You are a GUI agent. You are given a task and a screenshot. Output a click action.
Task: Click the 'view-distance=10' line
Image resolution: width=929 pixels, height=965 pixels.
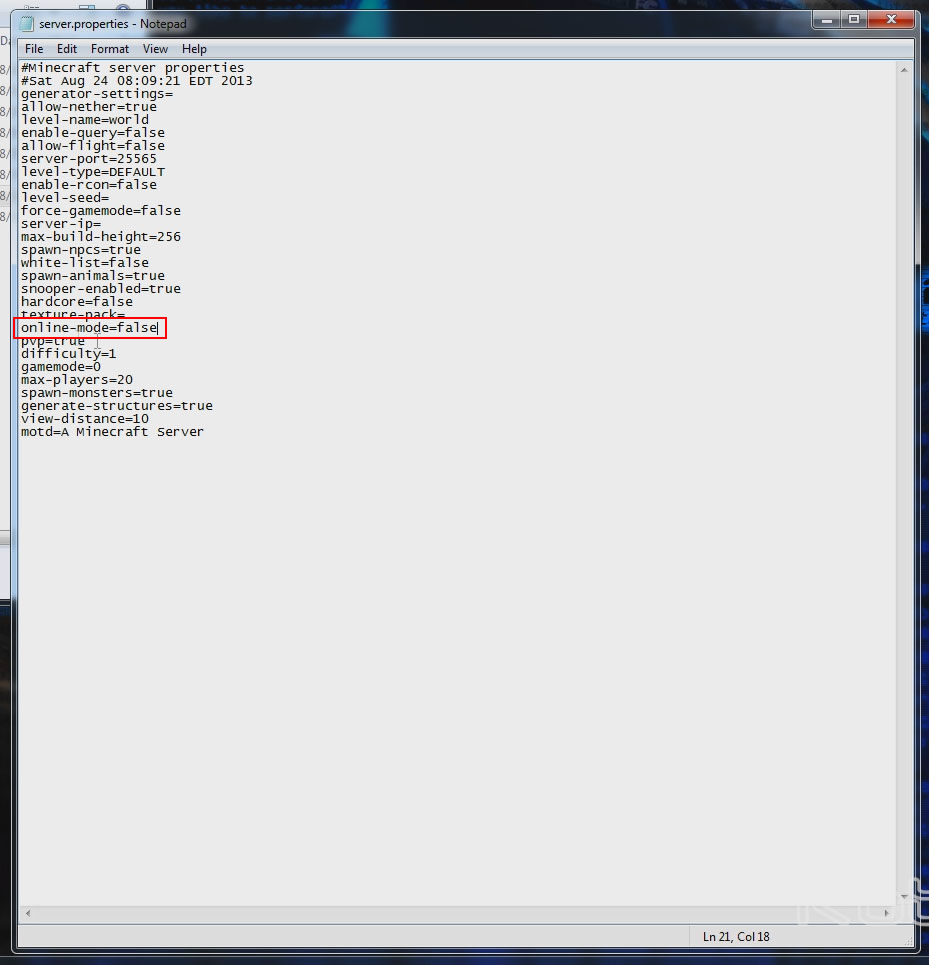click(x=85, y=418)
